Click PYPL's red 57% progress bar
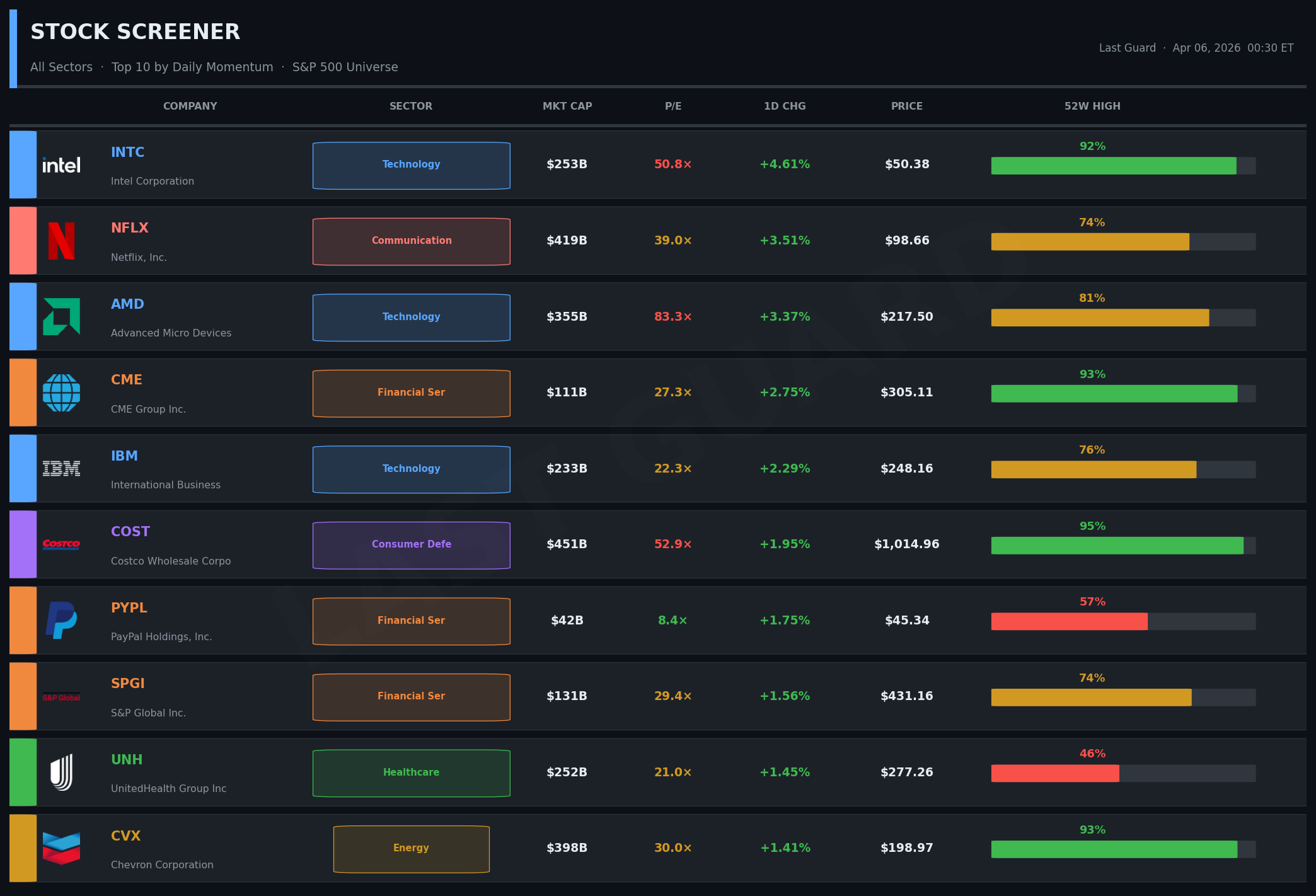The width and height of the screenshot is (1316, 896). coord(1069,621)
